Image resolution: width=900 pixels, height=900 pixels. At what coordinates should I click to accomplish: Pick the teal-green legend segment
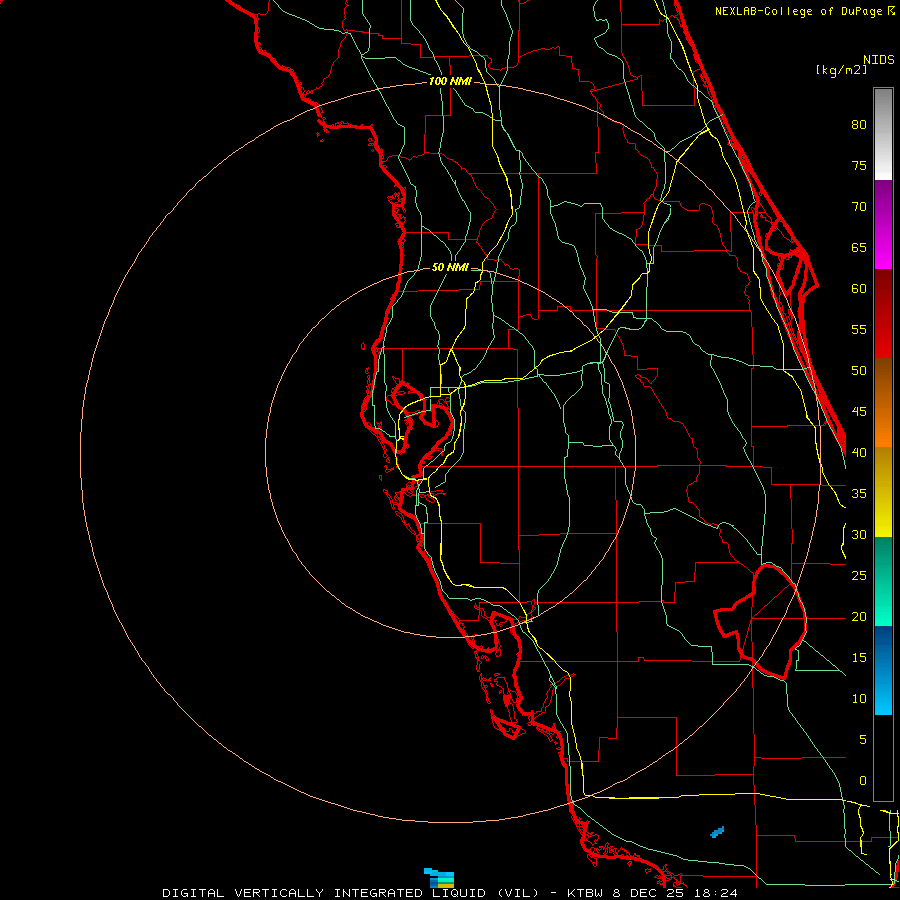[x=883, y=581]
